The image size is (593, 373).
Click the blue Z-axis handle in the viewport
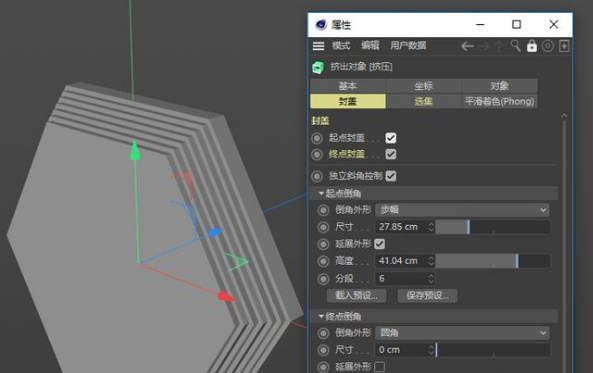[214, 232]
